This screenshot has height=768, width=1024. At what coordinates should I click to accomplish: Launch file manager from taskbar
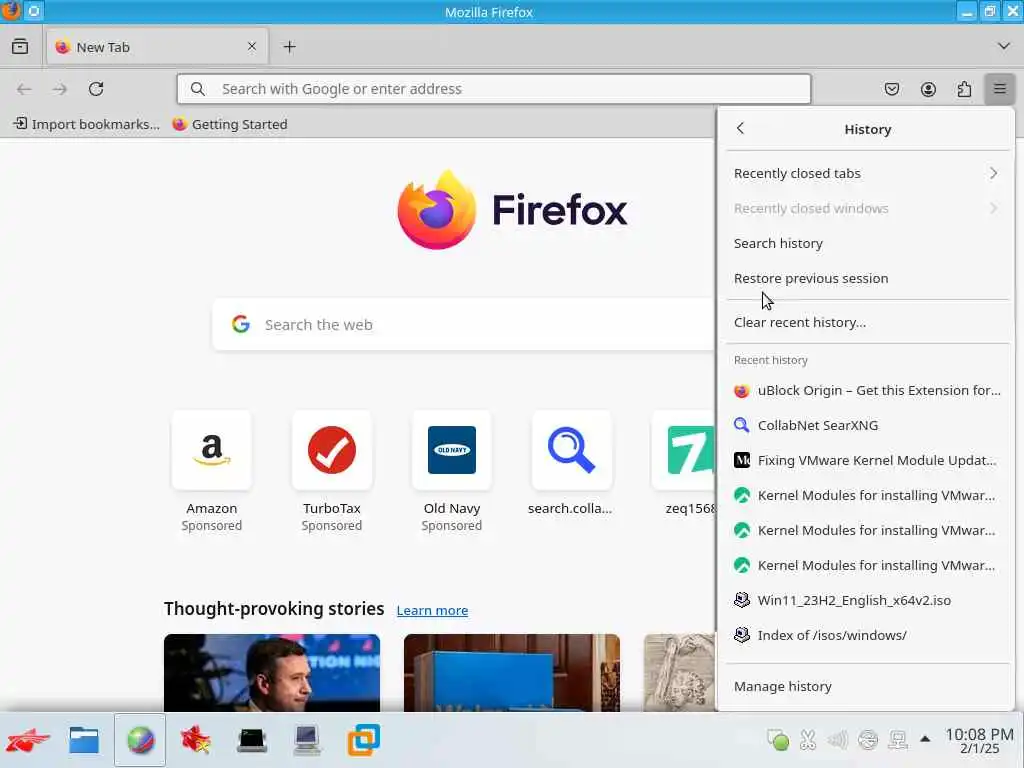point(84,740)
